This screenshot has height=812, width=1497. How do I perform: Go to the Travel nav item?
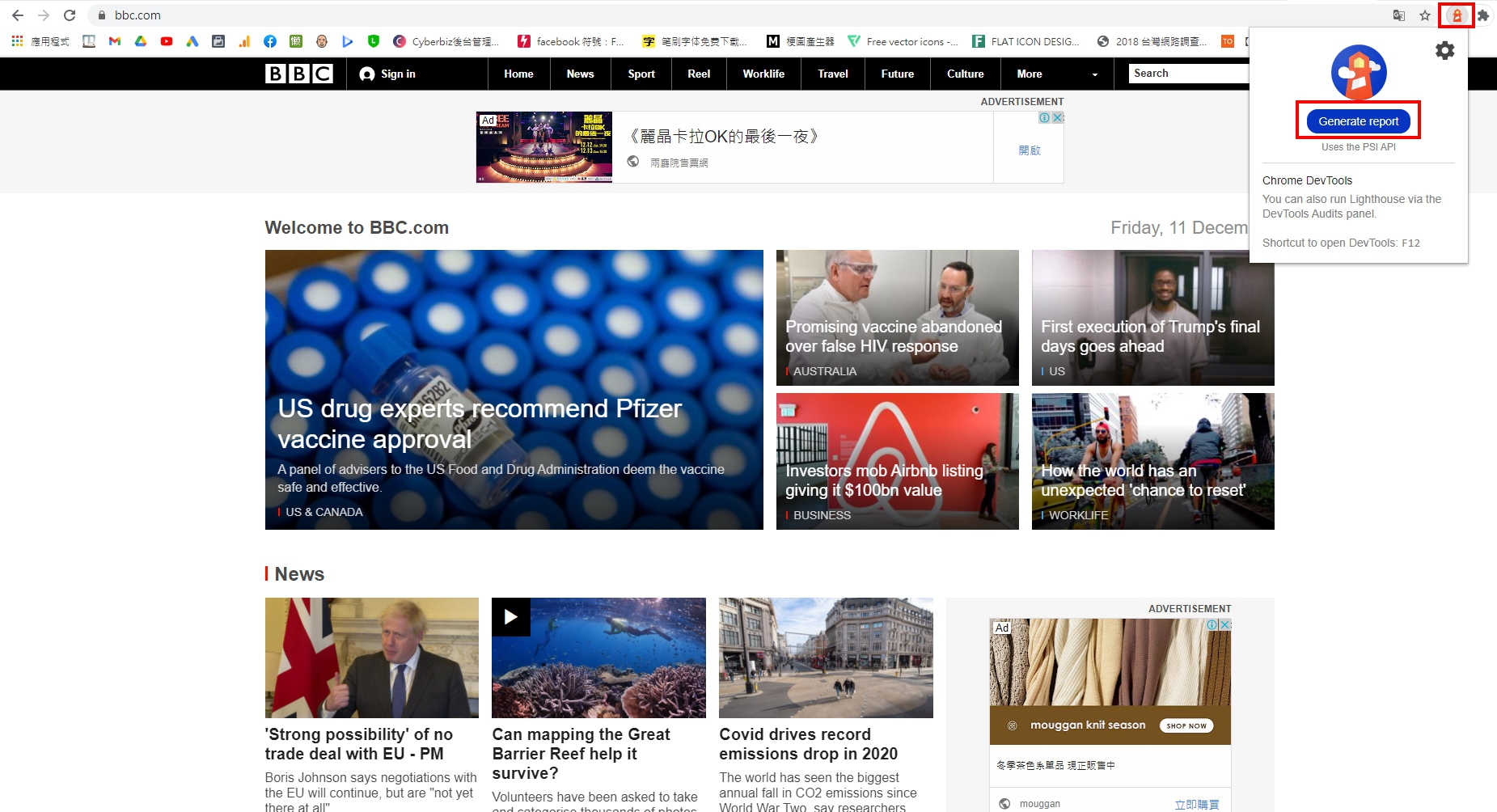coord(832,74)
